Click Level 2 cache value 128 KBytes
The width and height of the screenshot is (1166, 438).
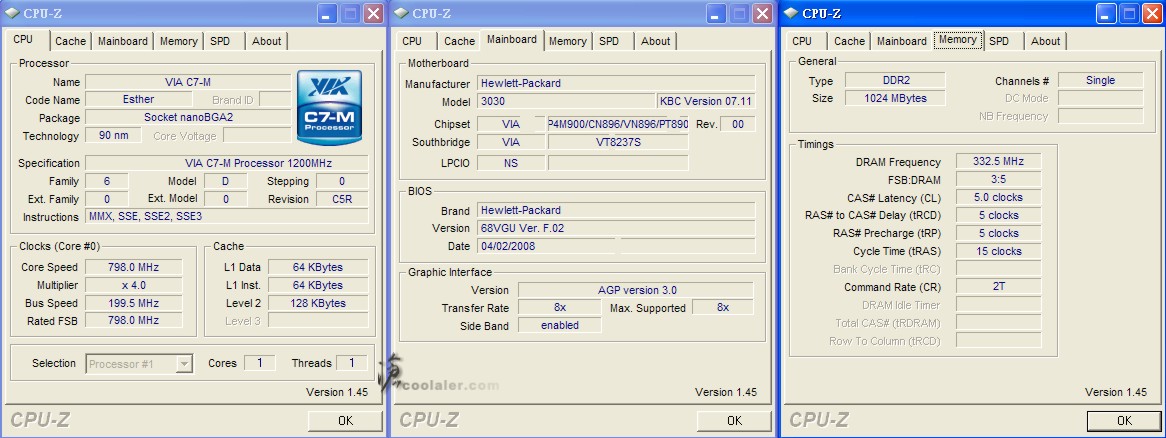318,303
